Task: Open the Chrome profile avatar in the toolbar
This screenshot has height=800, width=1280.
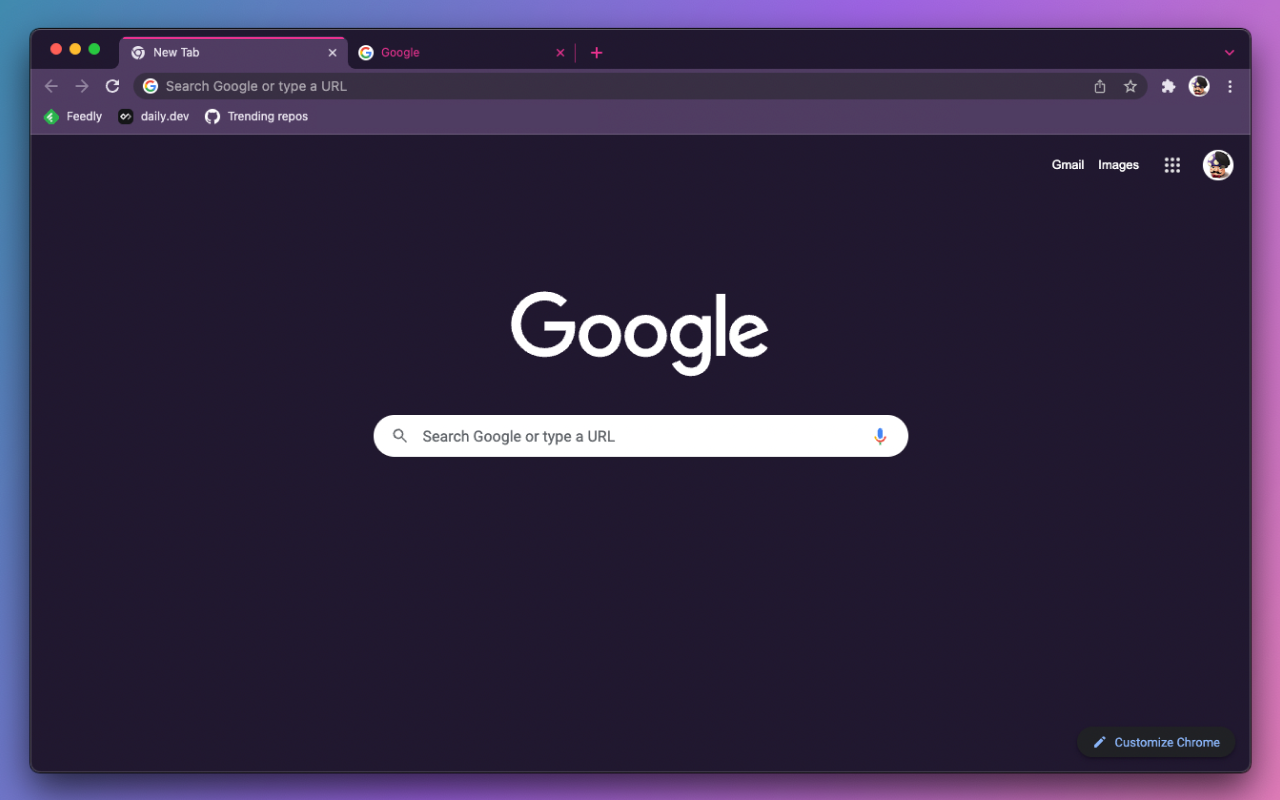Action: coord(1199,86)
